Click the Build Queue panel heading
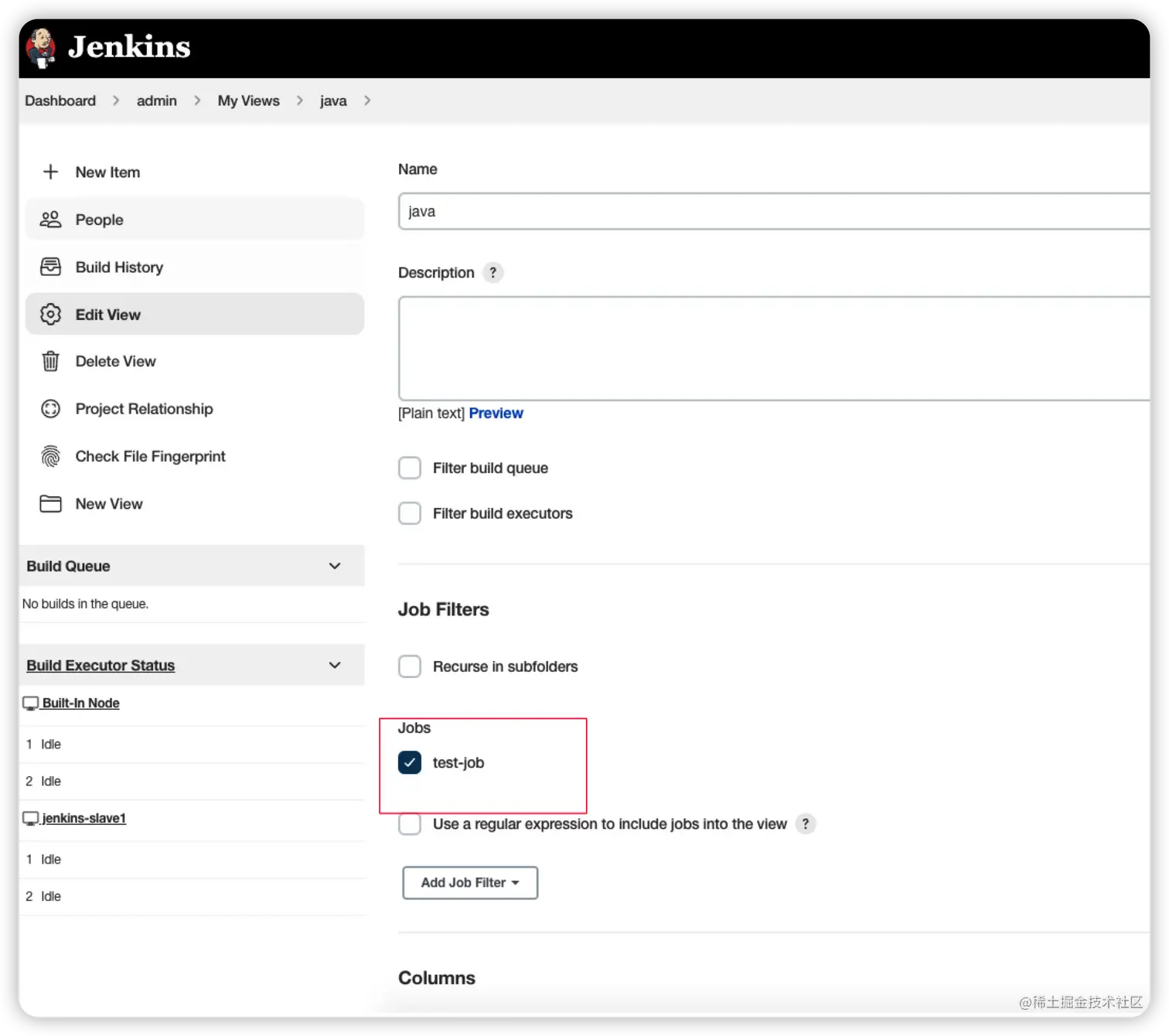Viewport: 1169px width, 1036px height. pos(68,566)
